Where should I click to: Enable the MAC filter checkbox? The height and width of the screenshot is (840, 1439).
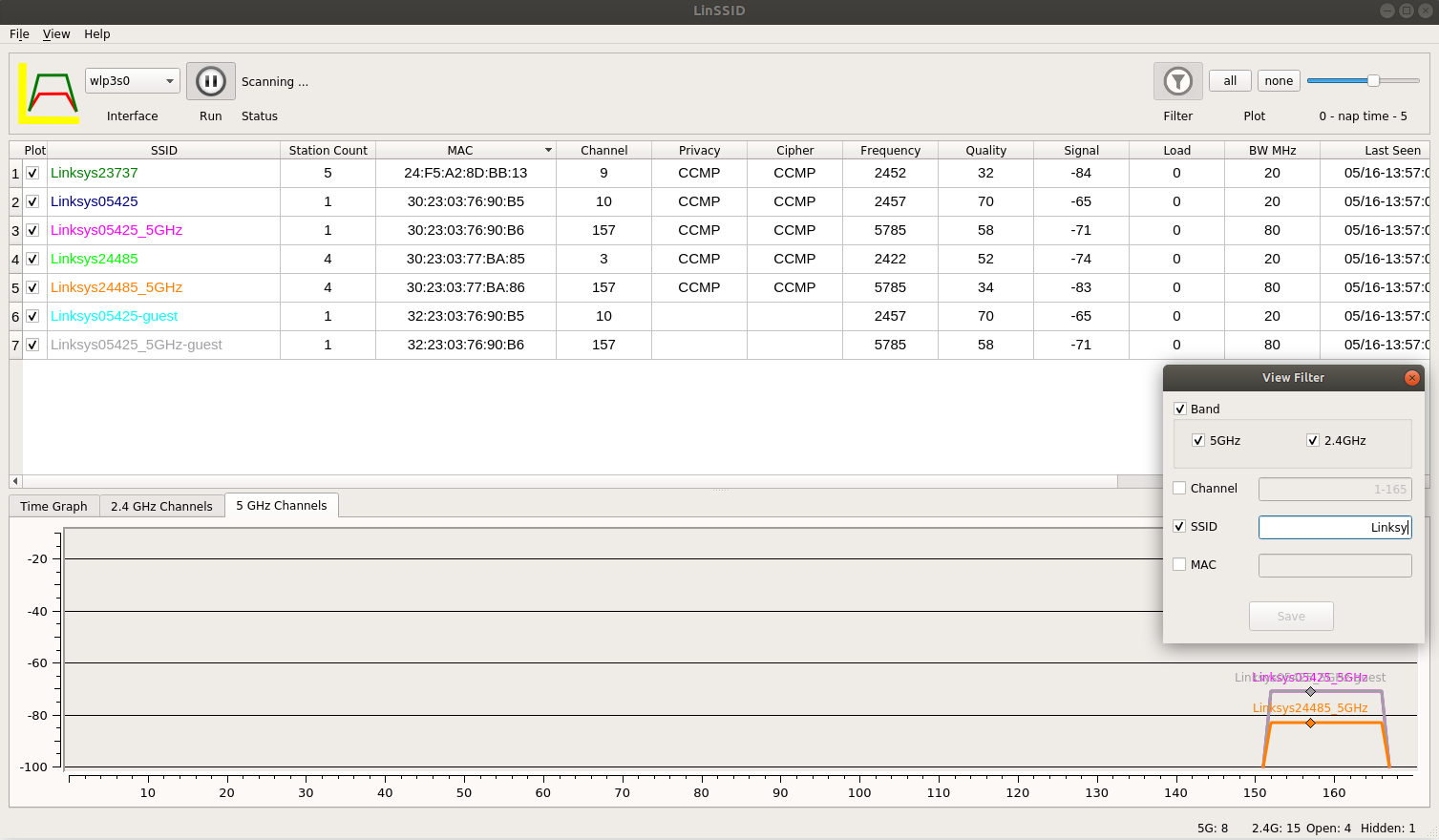click(x=1179, y=564)
